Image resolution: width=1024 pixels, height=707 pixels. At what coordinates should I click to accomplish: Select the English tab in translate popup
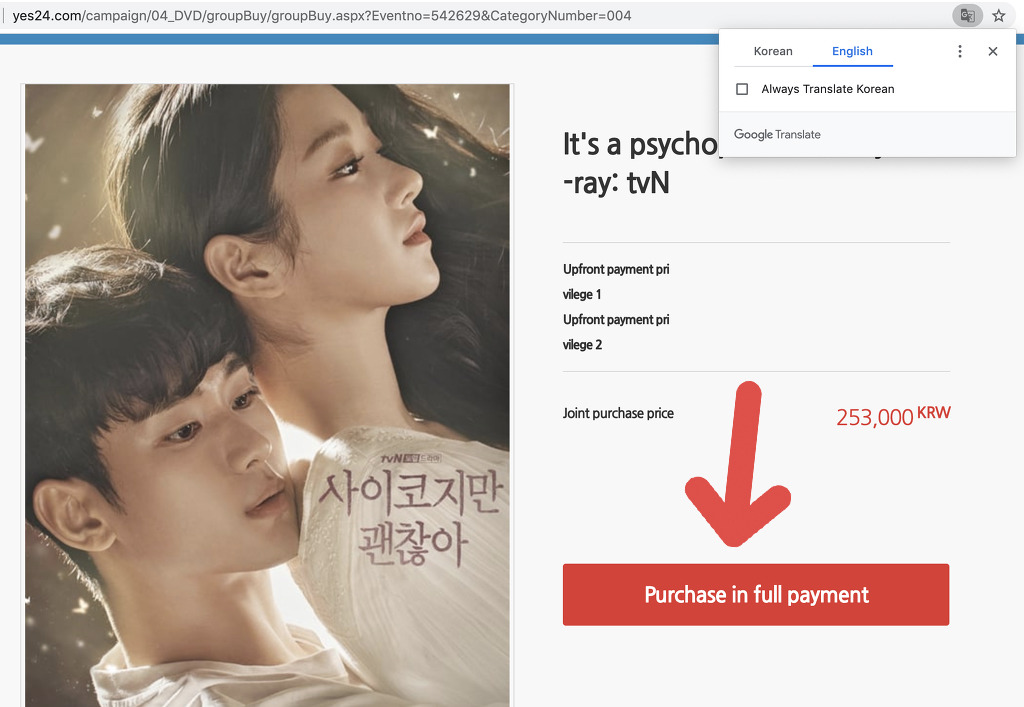tap(852, 51)
